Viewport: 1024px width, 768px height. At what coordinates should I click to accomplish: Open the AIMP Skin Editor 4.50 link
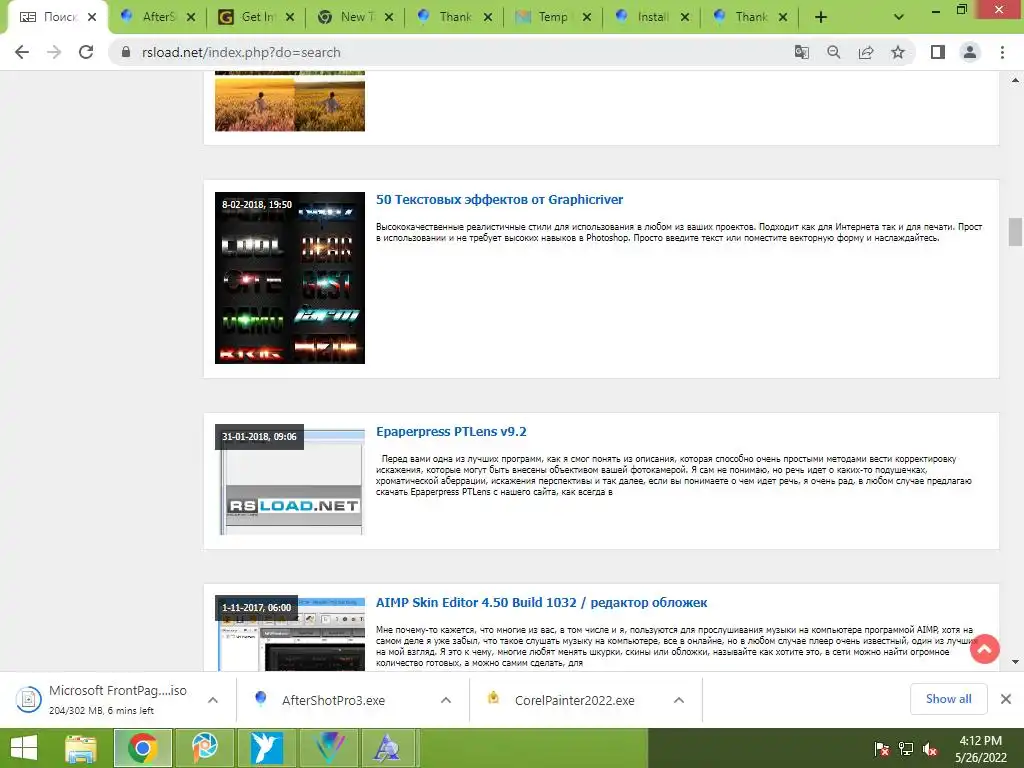point(541,603)
